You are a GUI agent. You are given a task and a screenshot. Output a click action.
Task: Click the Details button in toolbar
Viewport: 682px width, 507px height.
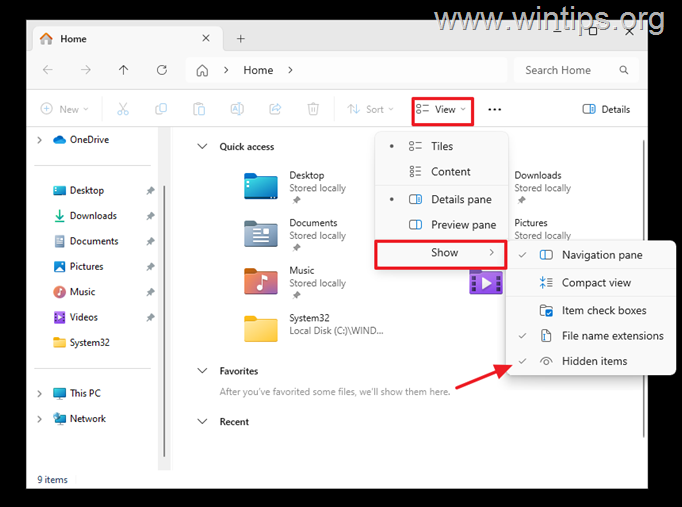coord(606,110)
